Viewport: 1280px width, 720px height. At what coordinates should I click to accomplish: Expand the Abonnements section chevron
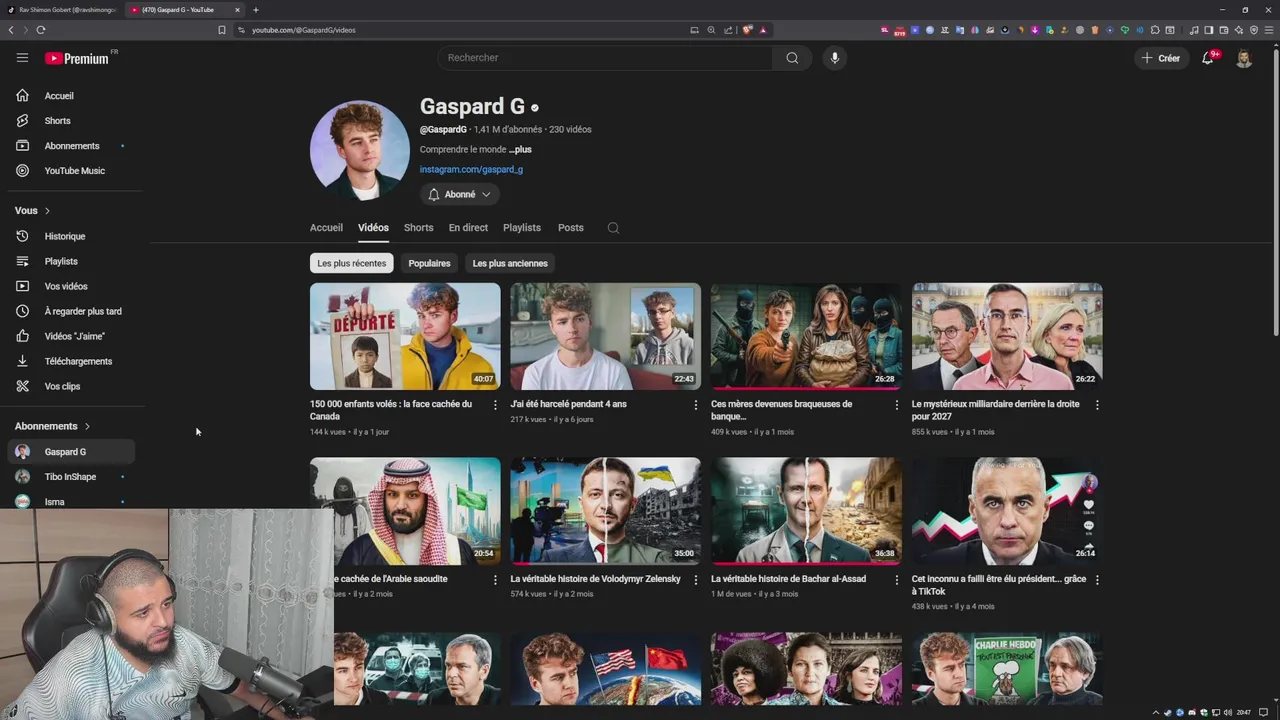[87, 427]
